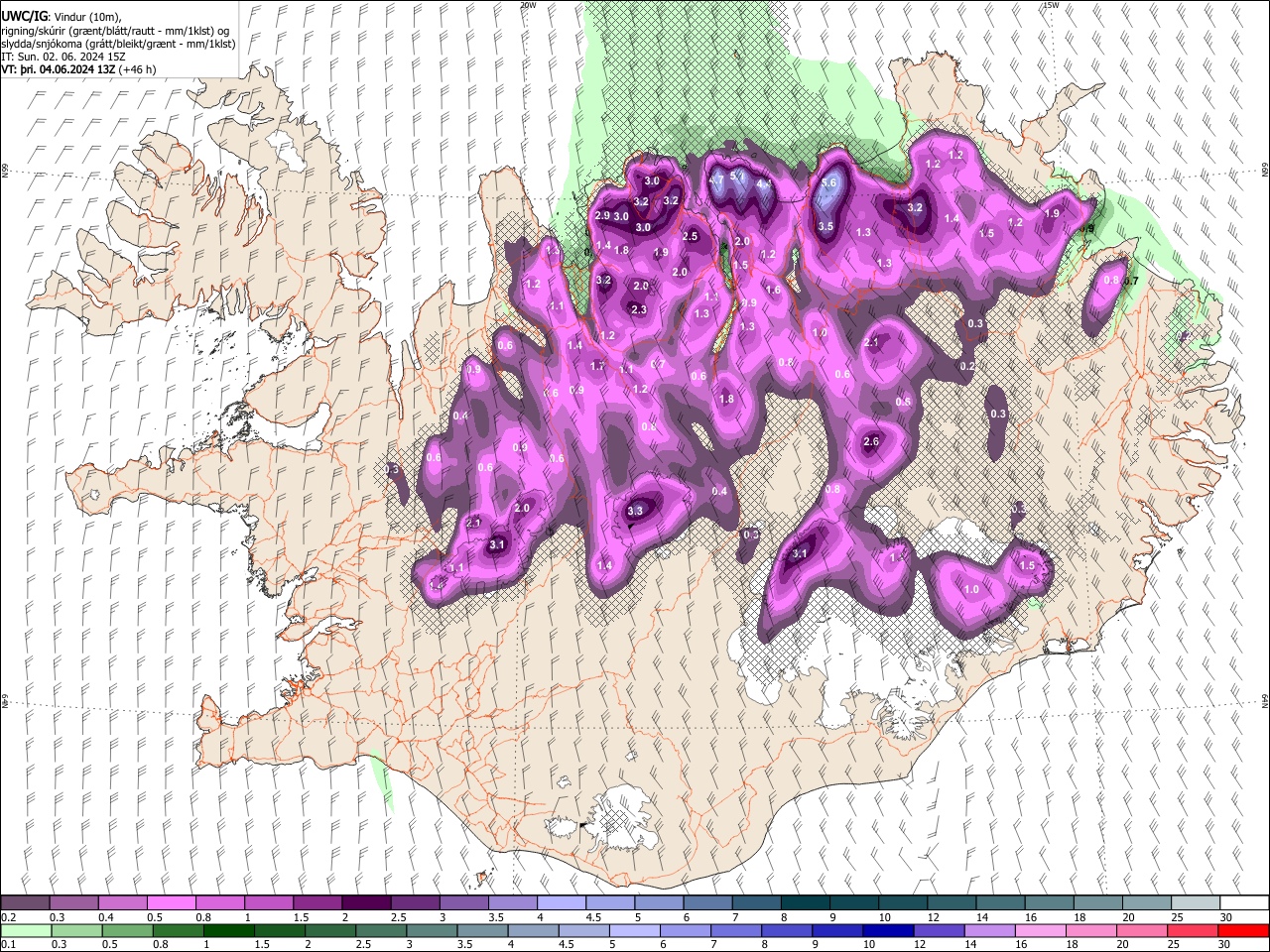Pick the bright pink 0.5–0.8 top-row swatch
1270x952 pixels.
[172, 903]
